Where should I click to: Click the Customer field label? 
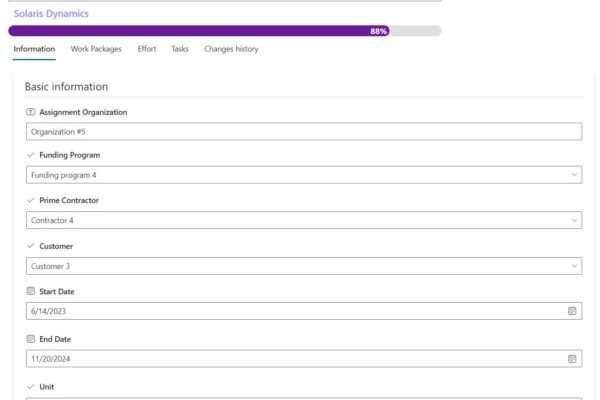[x=56, y=246]
